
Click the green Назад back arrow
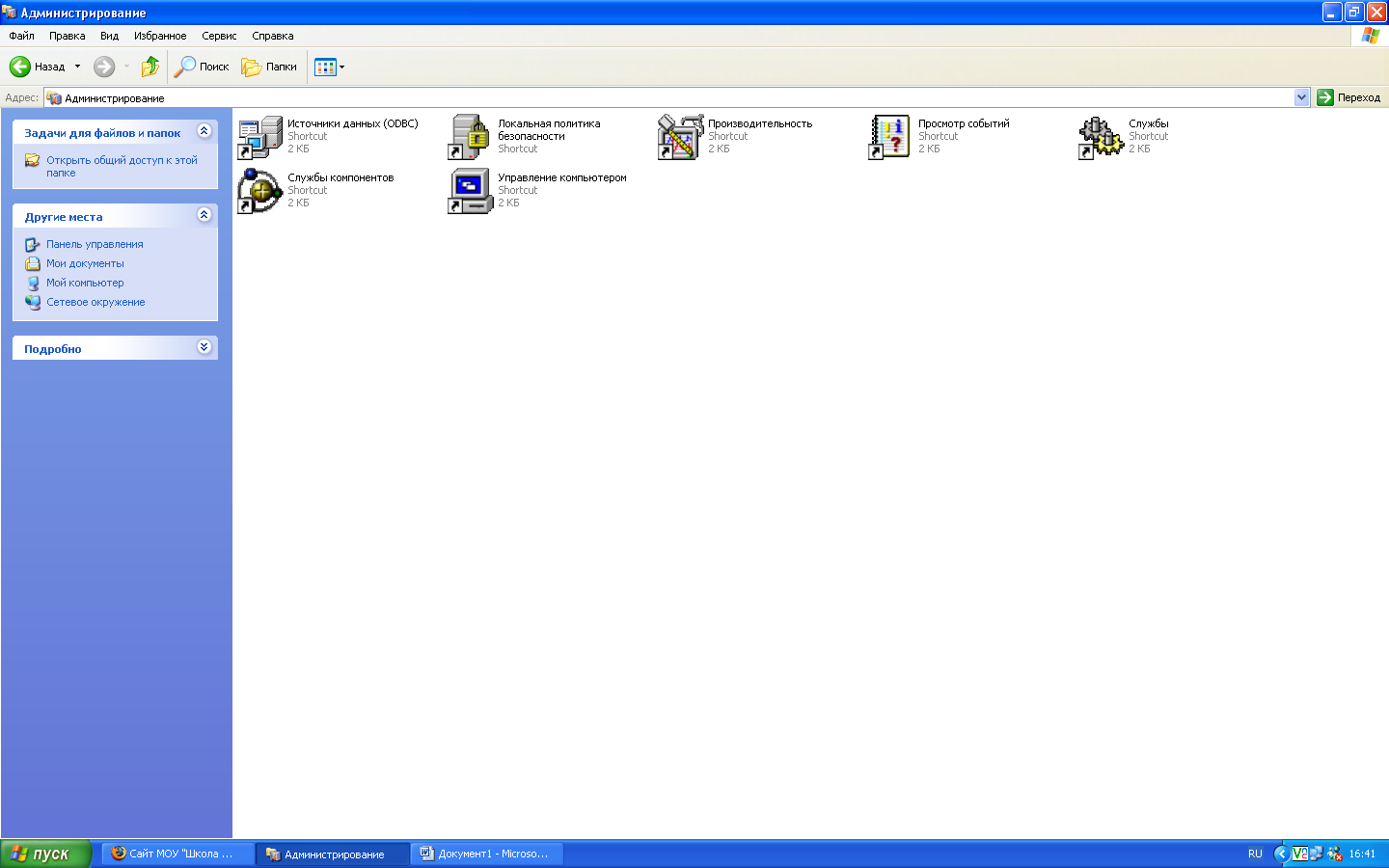[x=20, y=67]
